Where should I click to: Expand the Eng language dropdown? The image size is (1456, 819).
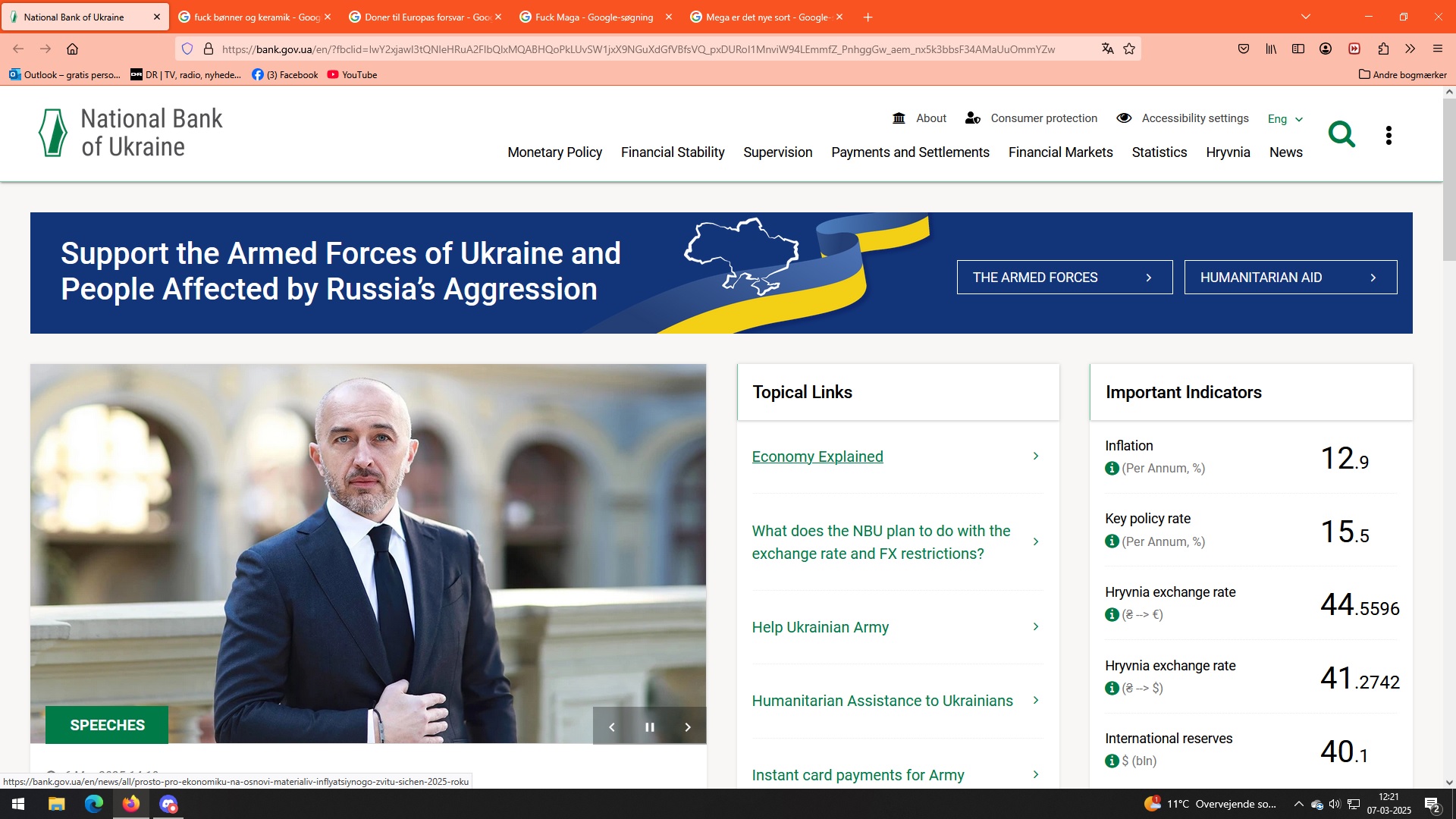1285,119
